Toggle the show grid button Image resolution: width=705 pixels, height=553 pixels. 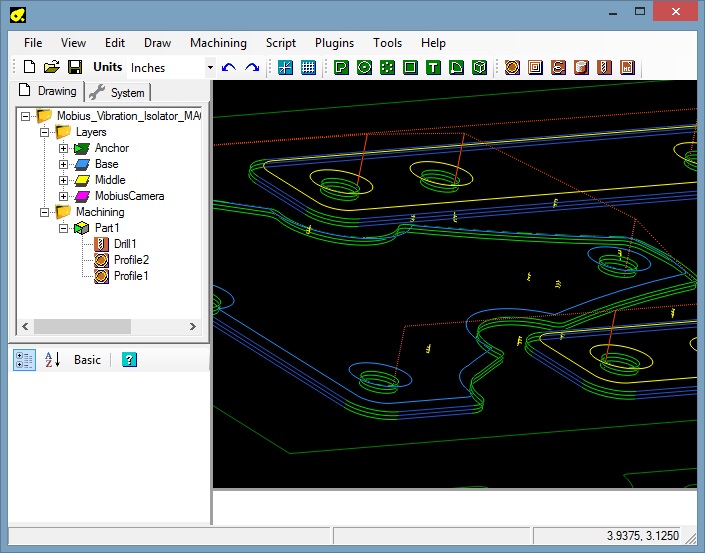tap(309, 68)
